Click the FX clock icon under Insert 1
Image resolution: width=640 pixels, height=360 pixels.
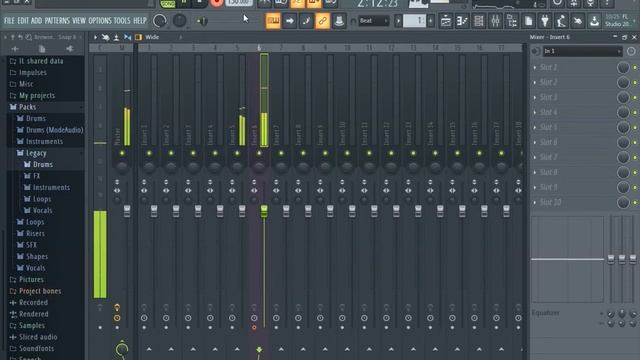pyautogui.click(x=144, y=318)
